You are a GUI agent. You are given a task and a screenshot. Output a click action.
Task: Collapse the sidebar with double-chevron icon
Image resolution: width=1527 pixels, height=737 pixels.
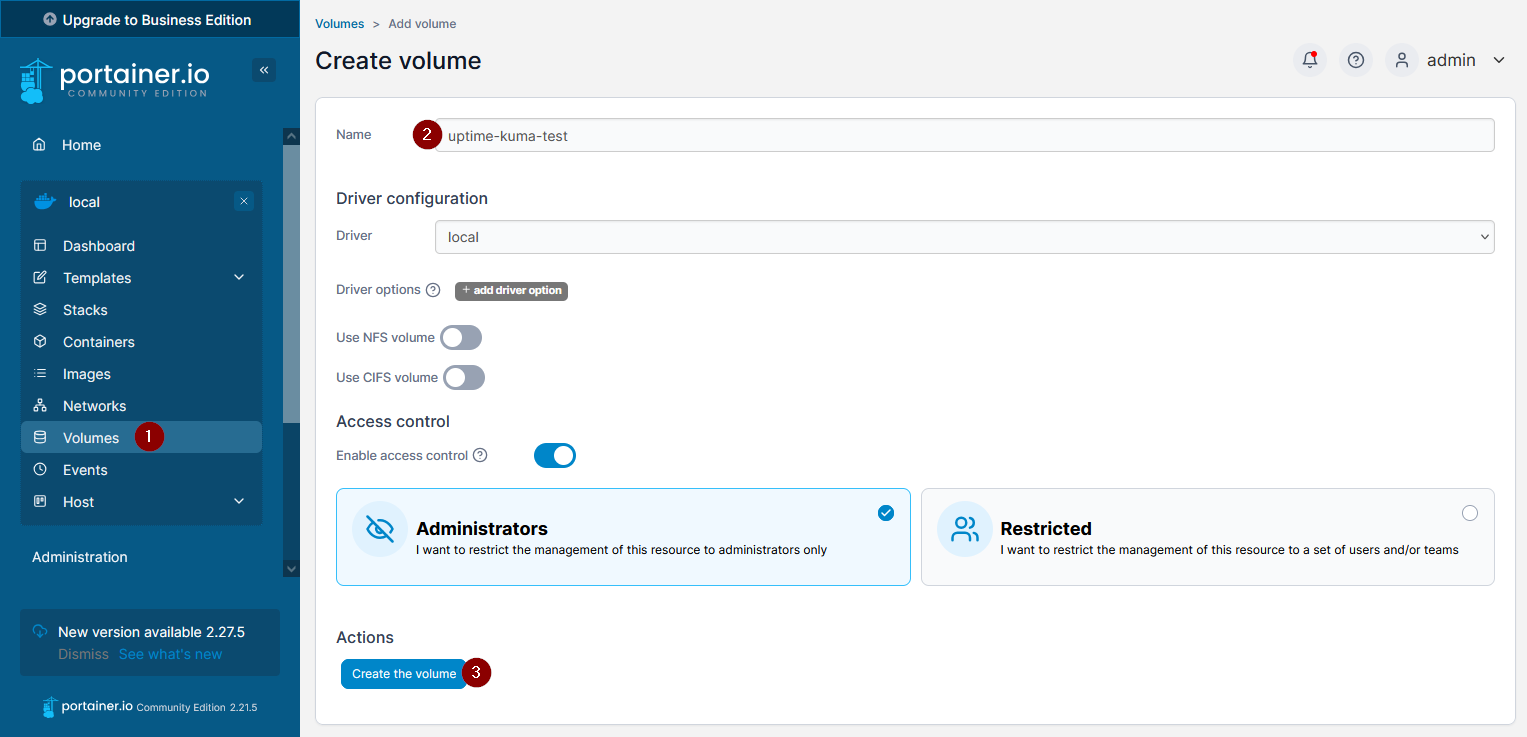pos(264,70)
